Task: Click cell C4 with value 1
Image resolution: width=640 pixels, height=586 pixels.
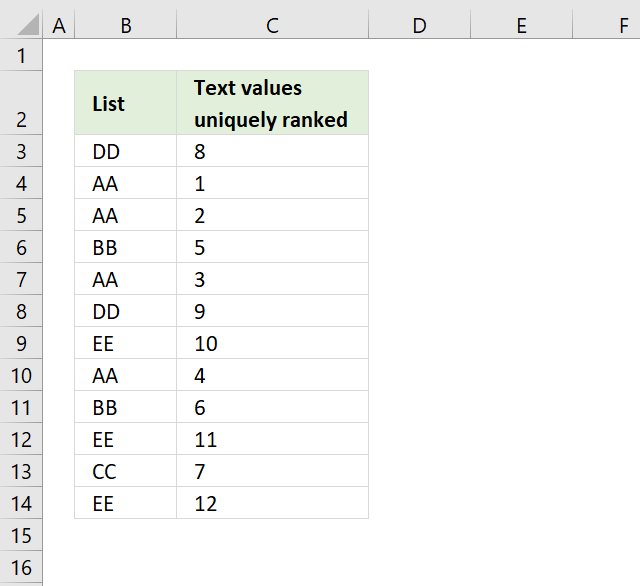Action: click(273, 183)
